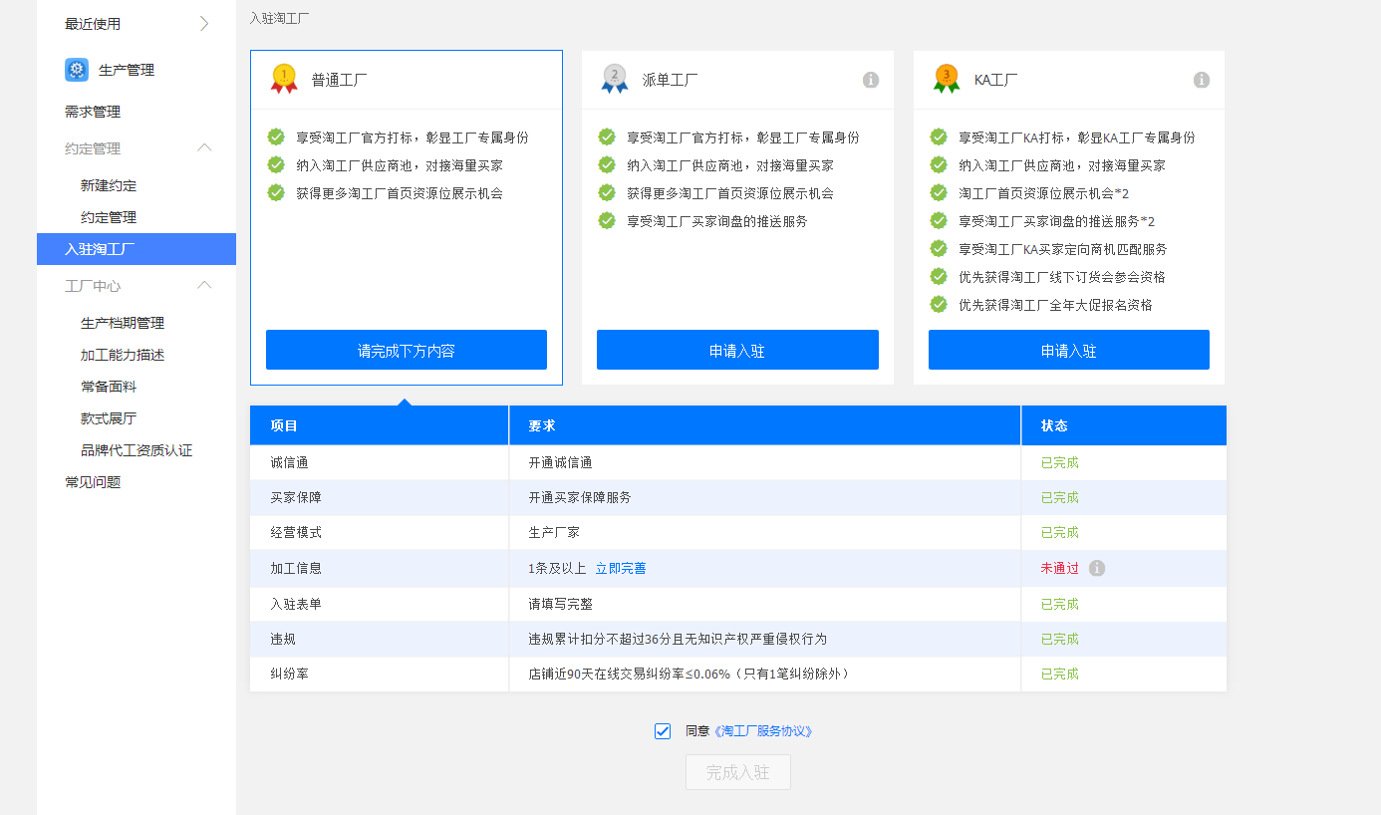The height and width of the screenshot is (815, 1381).
Task: Open 需求管理 in sidebar
Action: [93, 112]
